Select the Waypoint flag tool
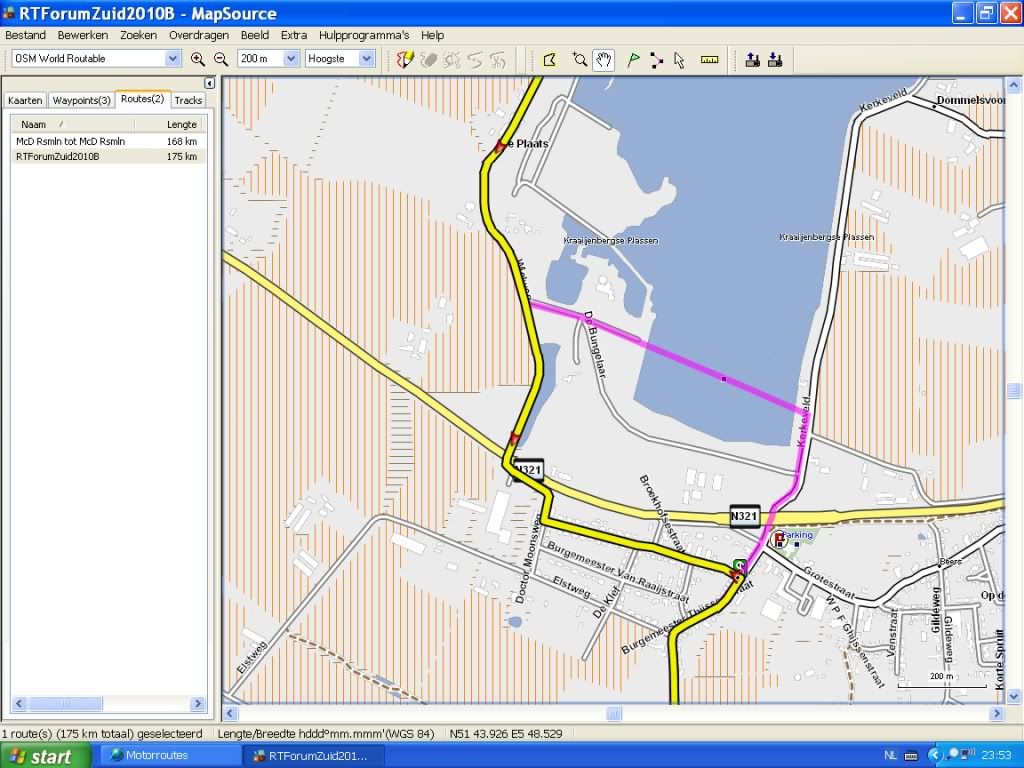 pos(633,60)
